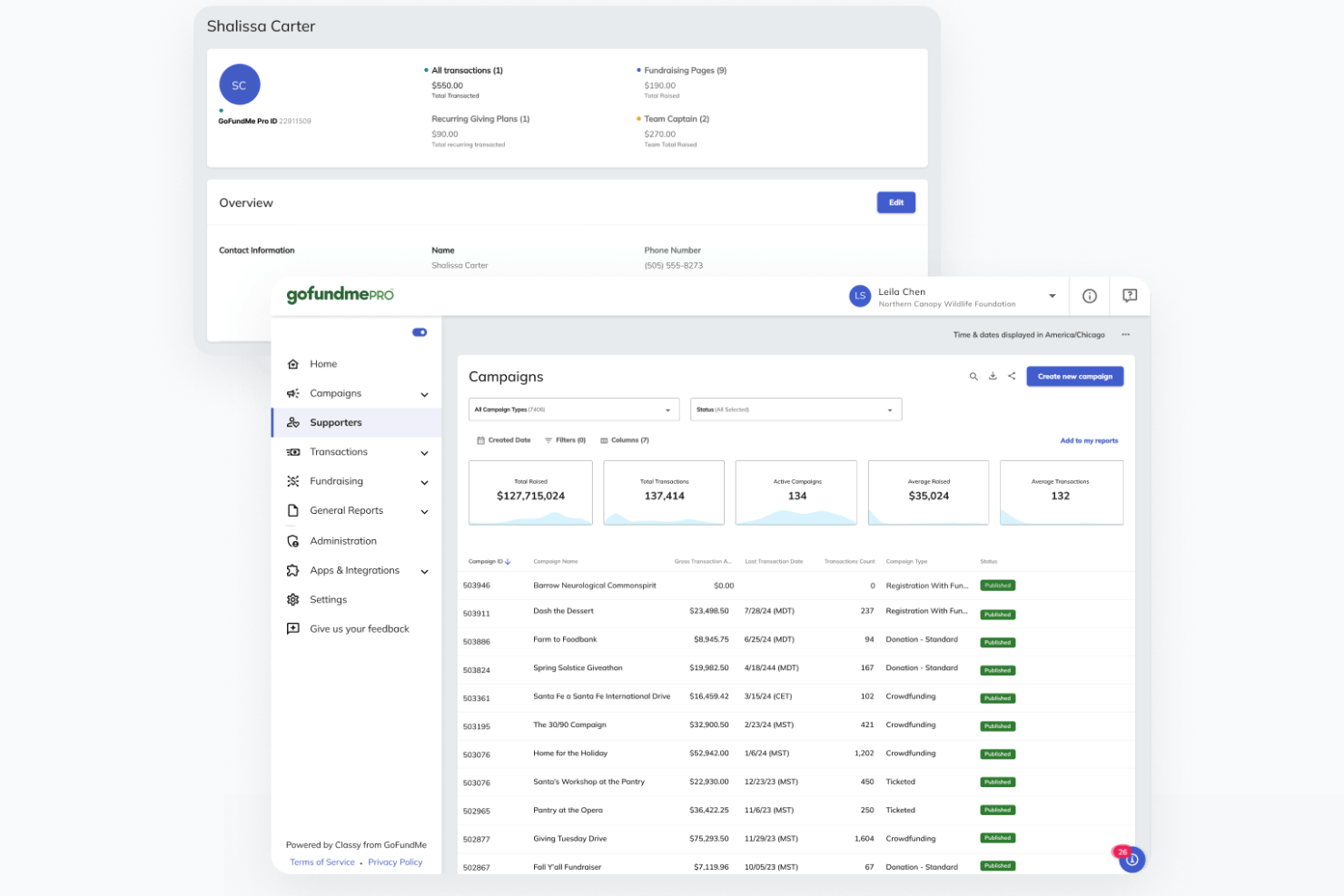Open the Terms of Service link
The width and height of the screenshot is (1344, 896).
point(321,862)
